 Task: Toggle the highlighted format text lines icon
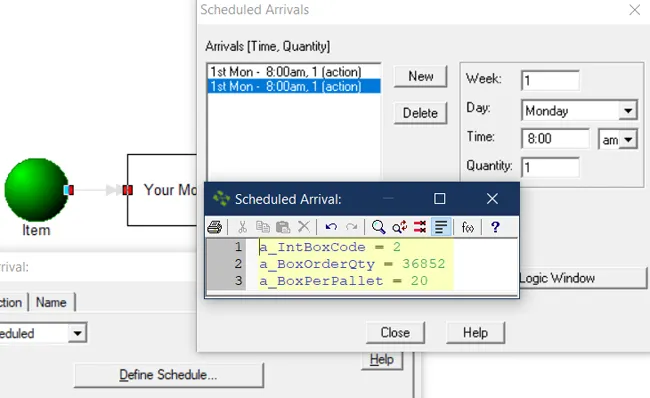[x=441, y=227]
